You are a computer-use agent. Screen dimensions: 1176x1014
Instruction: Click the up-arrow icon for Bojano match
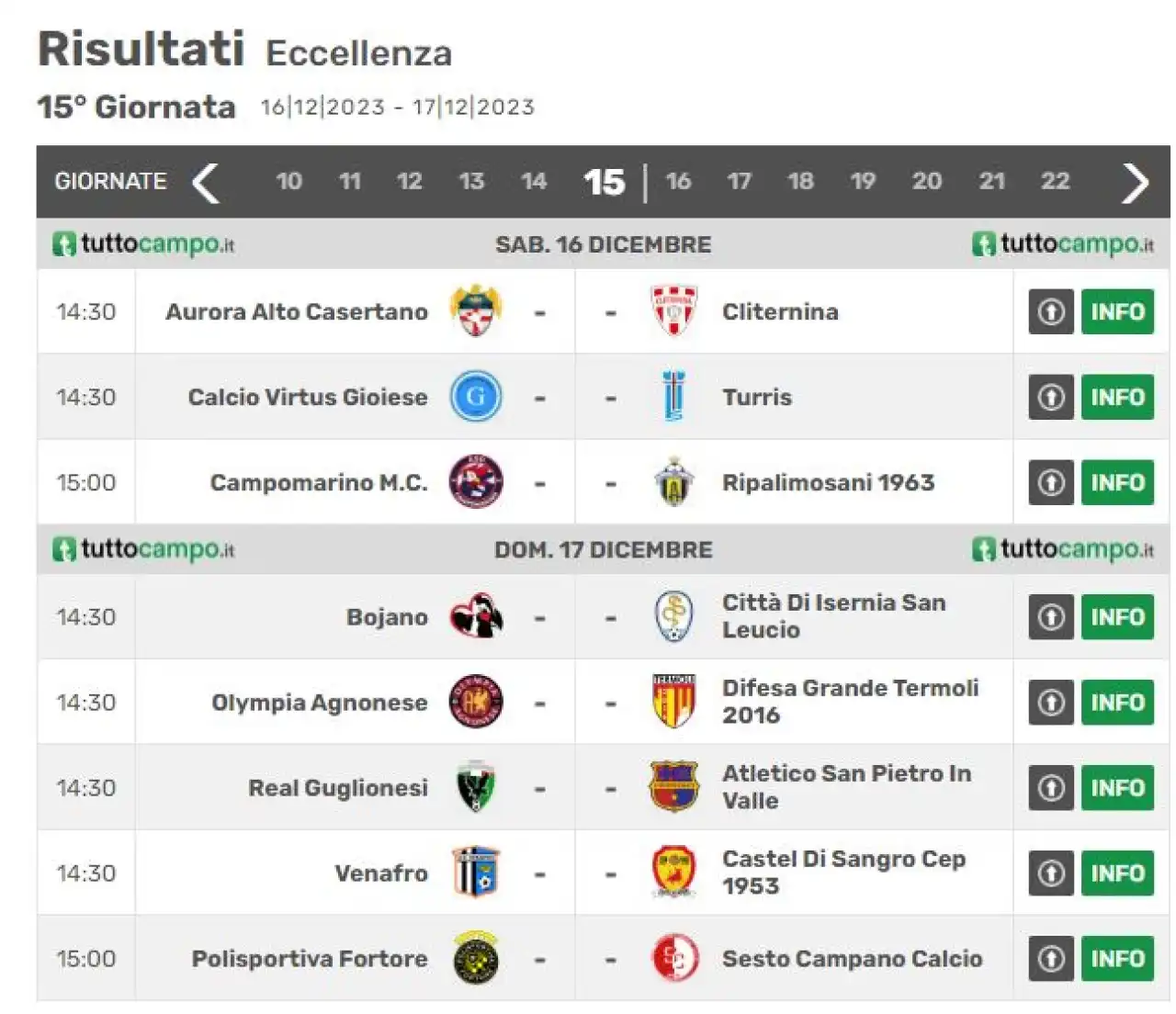click(x=1051, y=617)
